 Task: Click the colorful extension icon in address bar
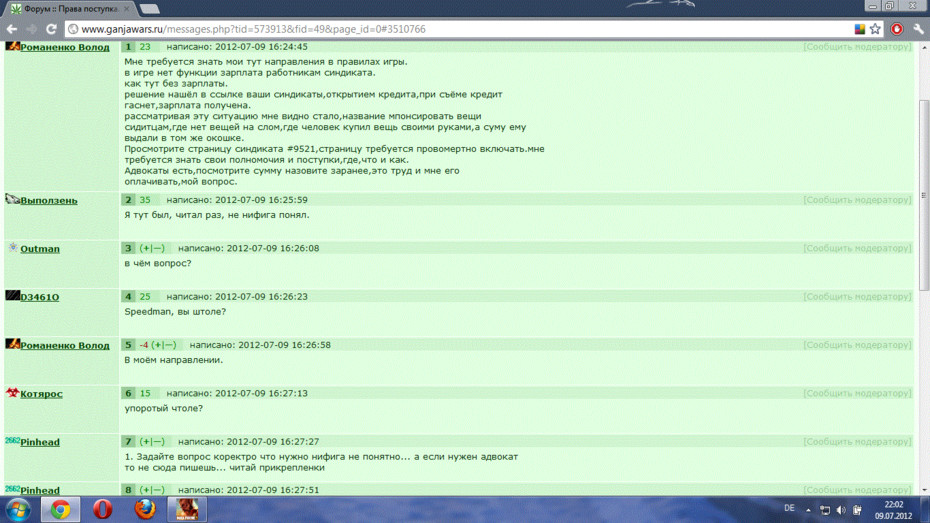(859, 29)
